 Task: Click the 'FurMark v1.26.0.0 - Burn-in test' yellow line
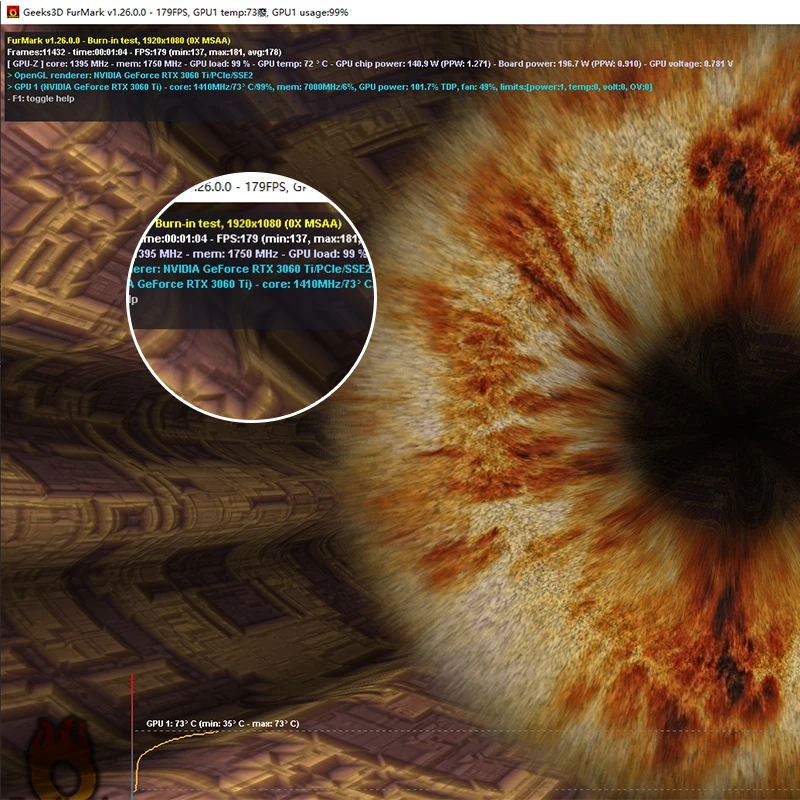click(x=119, y=40)
